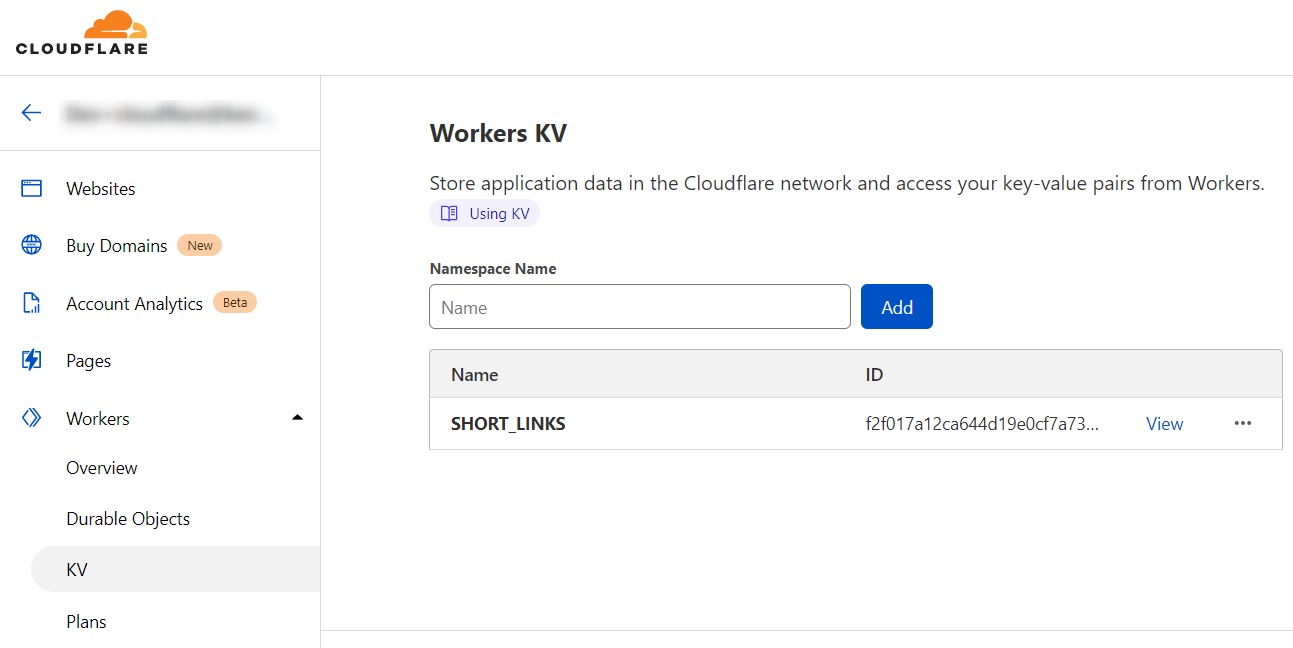Click the Cloudflare logo
The height and width of the screenshot is (648, 1293).
pyautogui.click(x=82, y=33)
